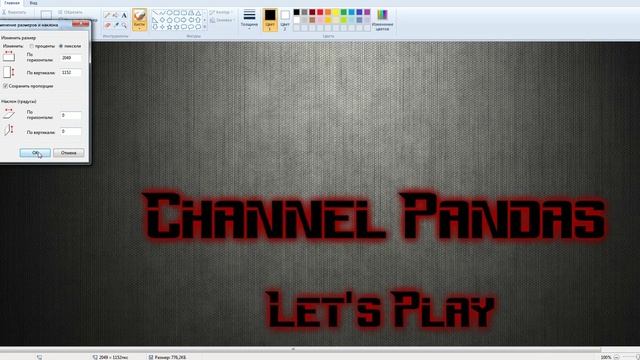This screenshot has width=640, height=360.
Task: Pick the Oval shape
Action: [x=170, y=13]
